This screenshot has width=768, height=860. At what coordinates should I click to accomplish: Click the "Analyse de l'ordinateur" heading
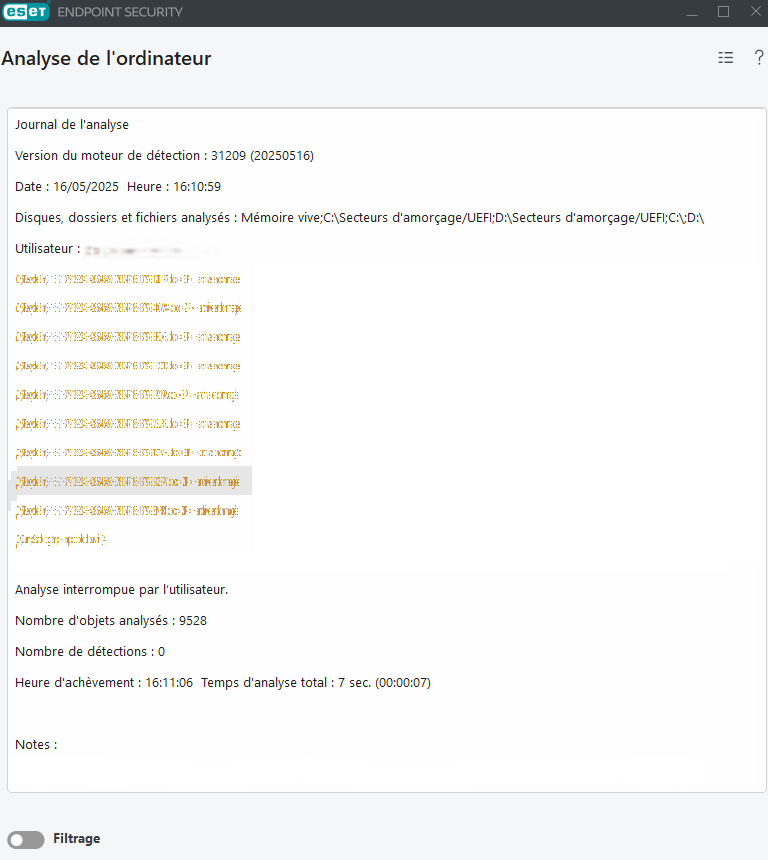tap(106, 58)
